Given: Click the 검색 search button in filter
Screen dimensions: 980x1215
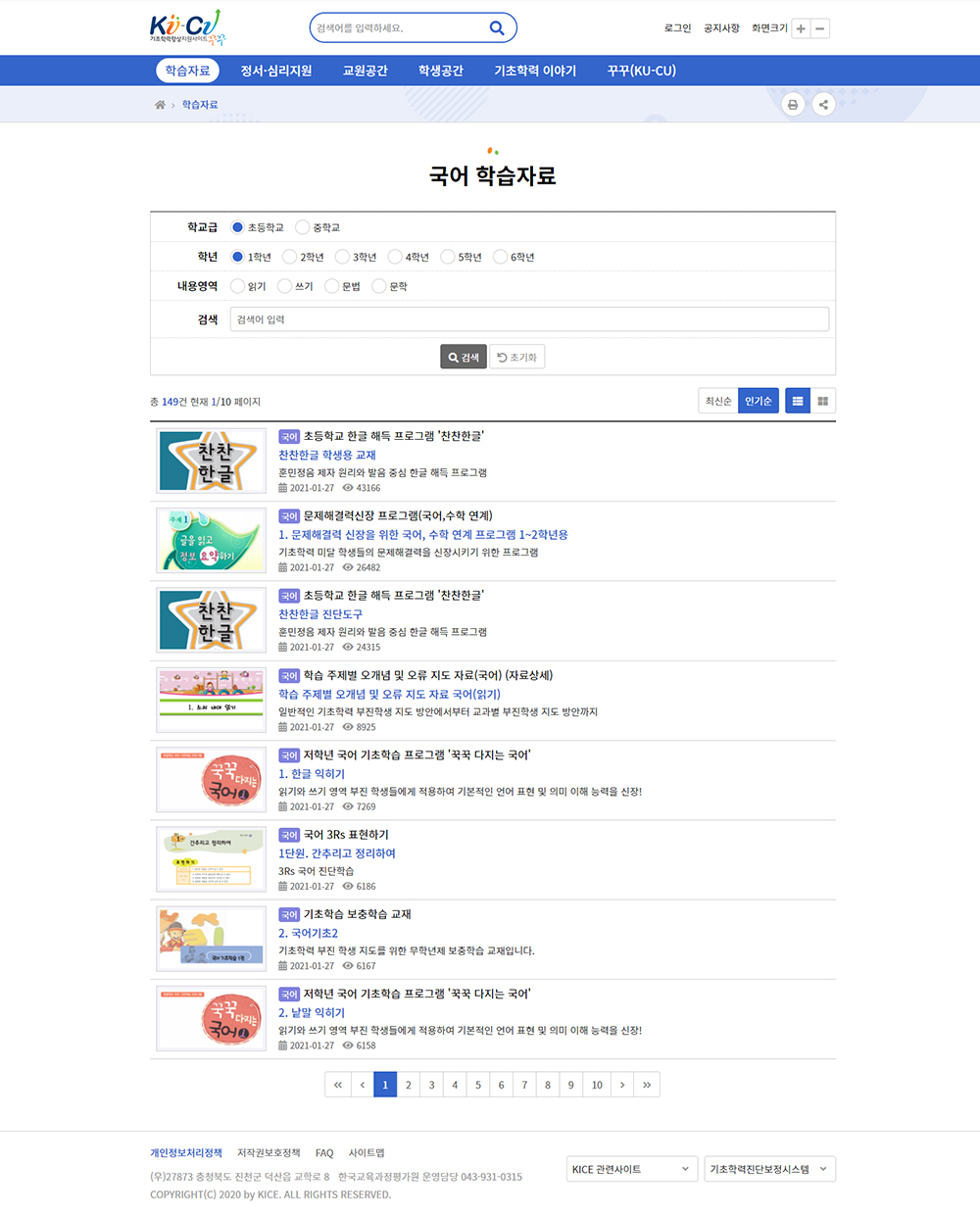Looking at the screenshot, I should point(464,357).
